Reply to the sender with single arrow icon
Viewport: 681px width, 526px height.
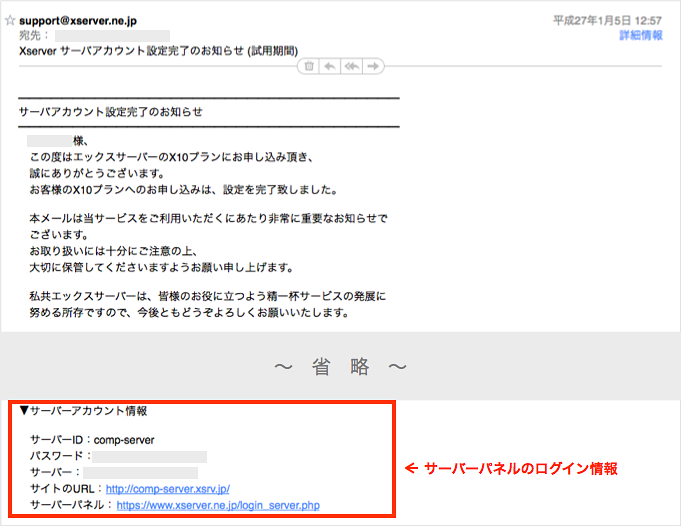pyautogui.click(x=330, y=66)
